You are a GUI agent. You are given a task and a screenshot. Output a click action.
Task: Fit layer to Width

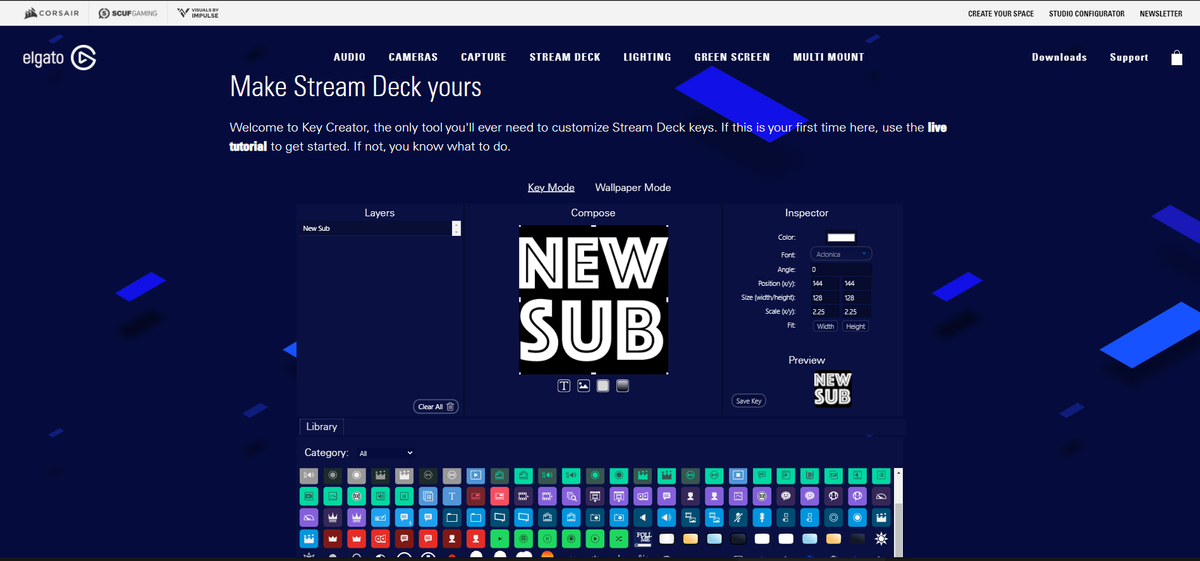(x=825, y=326)
